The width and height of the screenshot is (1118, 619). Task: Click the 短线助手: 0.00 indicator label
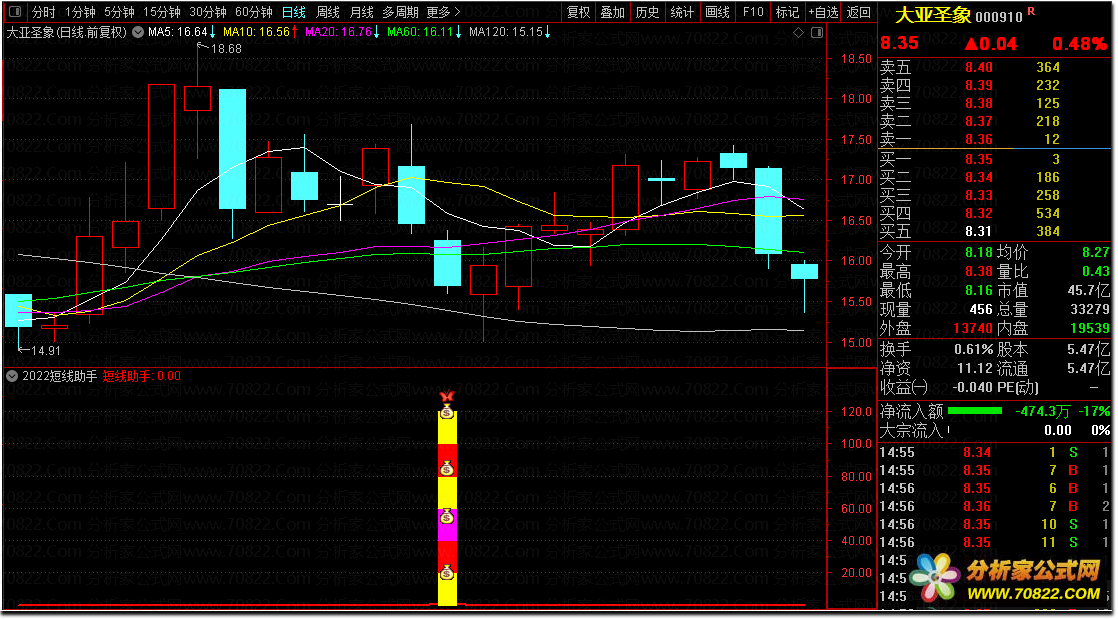[142, 376]
